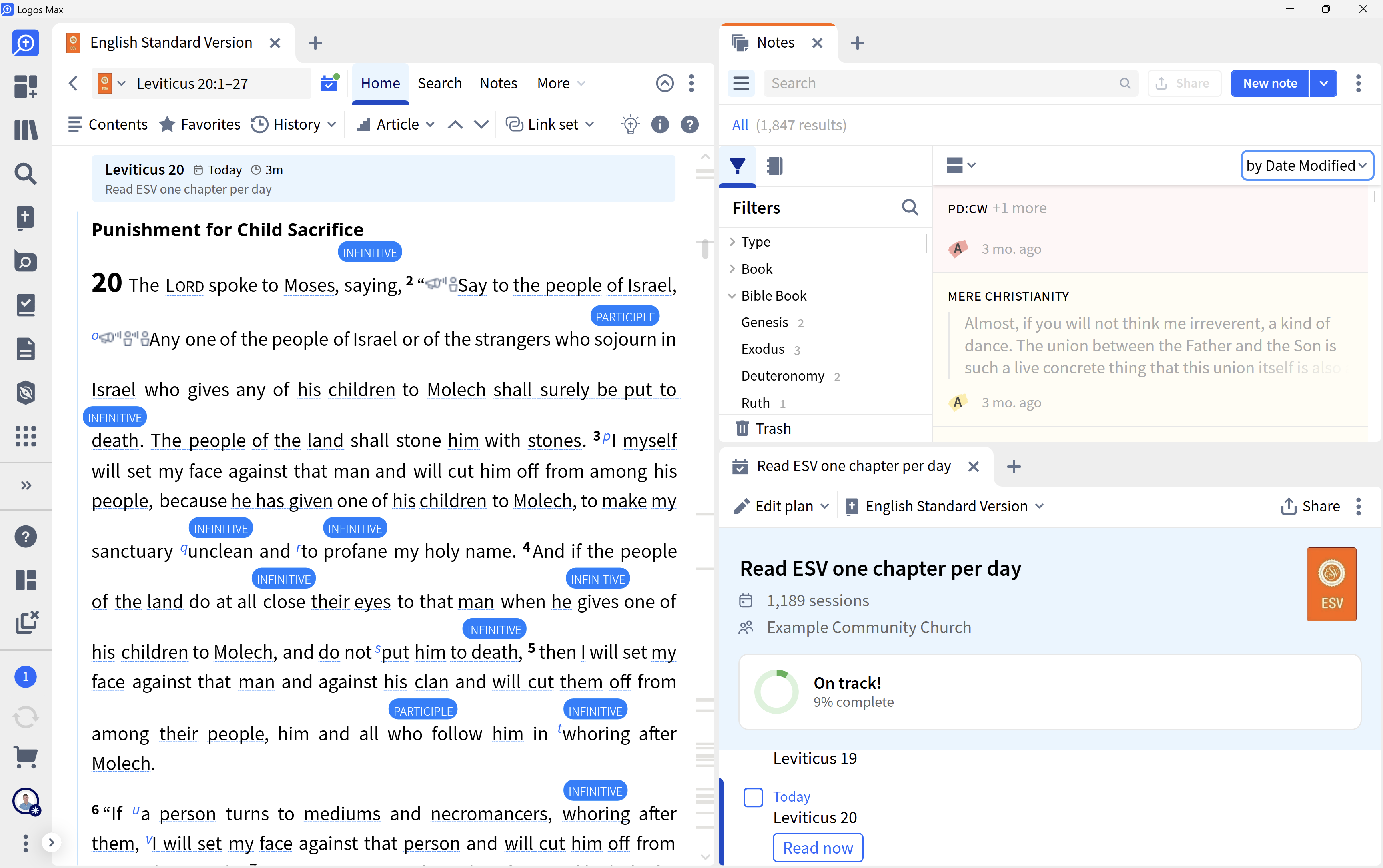Viewport: 1383px width, 868px height.
Task: Open the by Date Modified sort dropdown
Action: [x=1307, y=166]
